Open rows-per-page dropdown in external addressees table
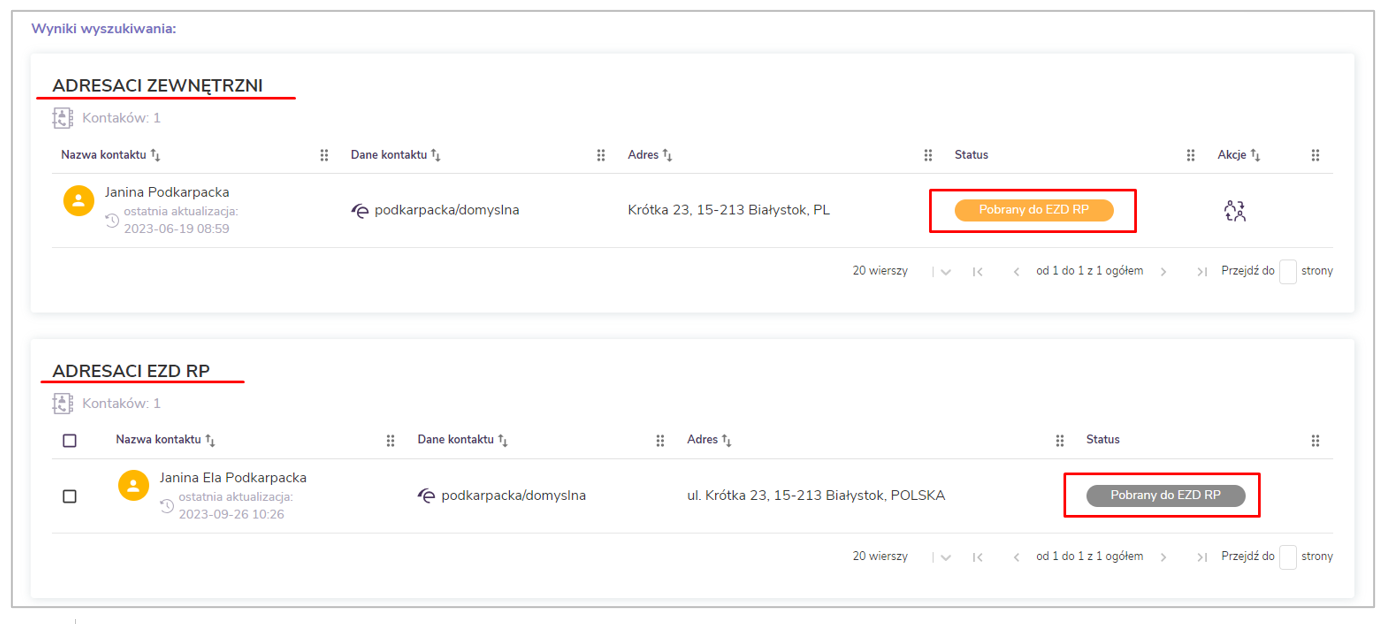1392x624 pixels. coord(945,272)
